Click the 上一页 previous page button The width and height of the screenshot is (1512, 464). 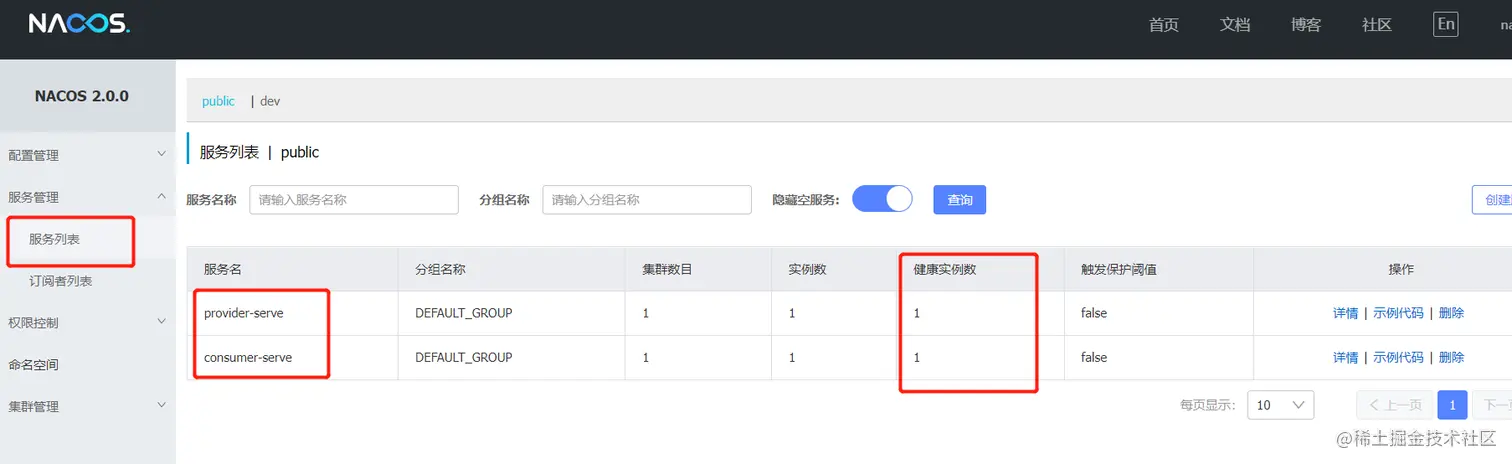1394,405
